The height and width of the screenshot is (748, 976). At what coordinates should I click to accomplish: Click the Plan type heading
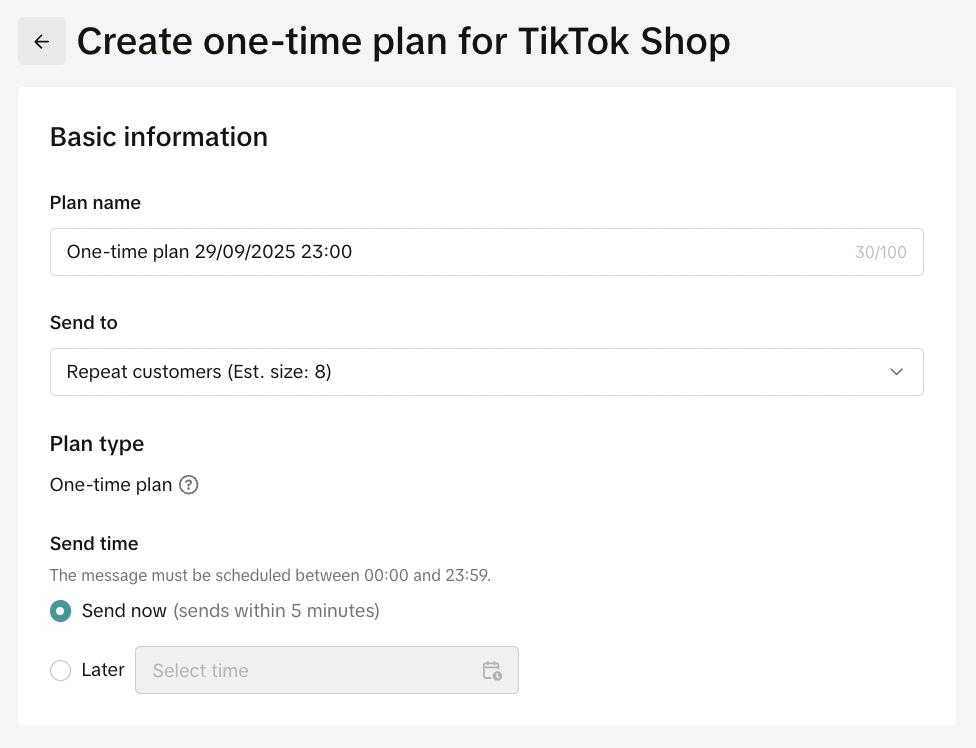tap(97, 443)
